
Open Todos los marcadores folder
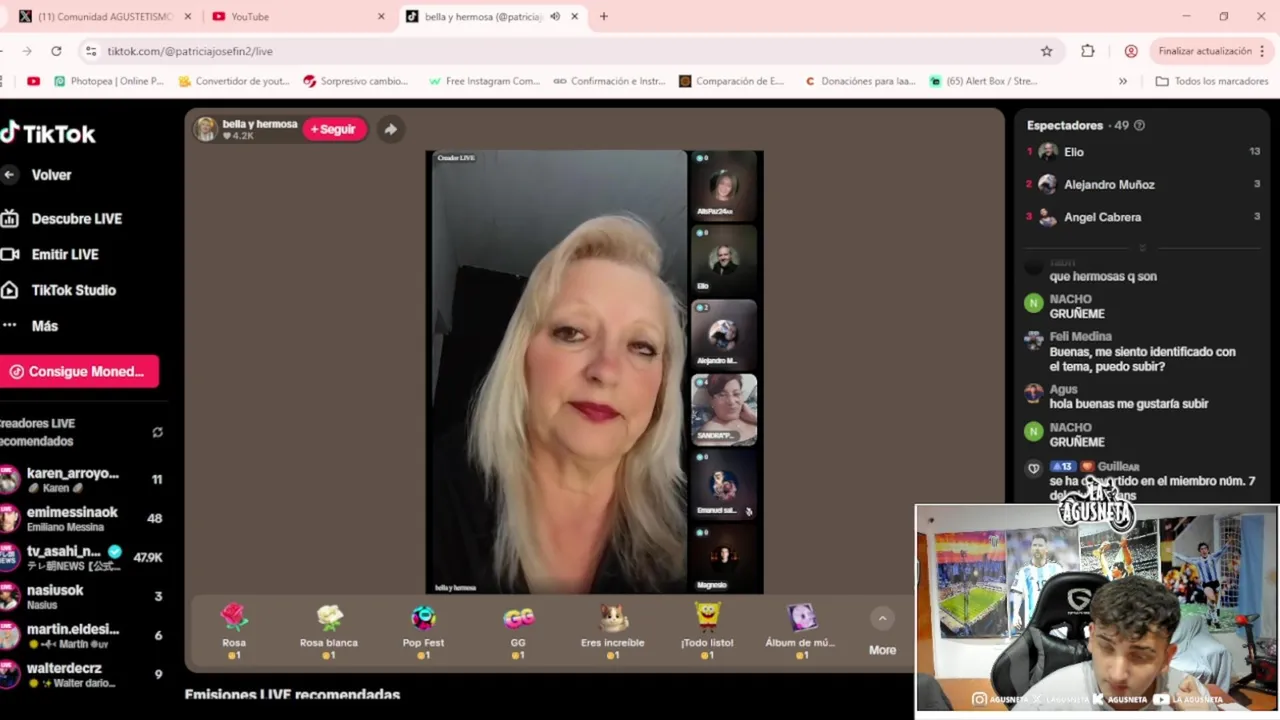pyautogui.click(x=1211, y=81)
